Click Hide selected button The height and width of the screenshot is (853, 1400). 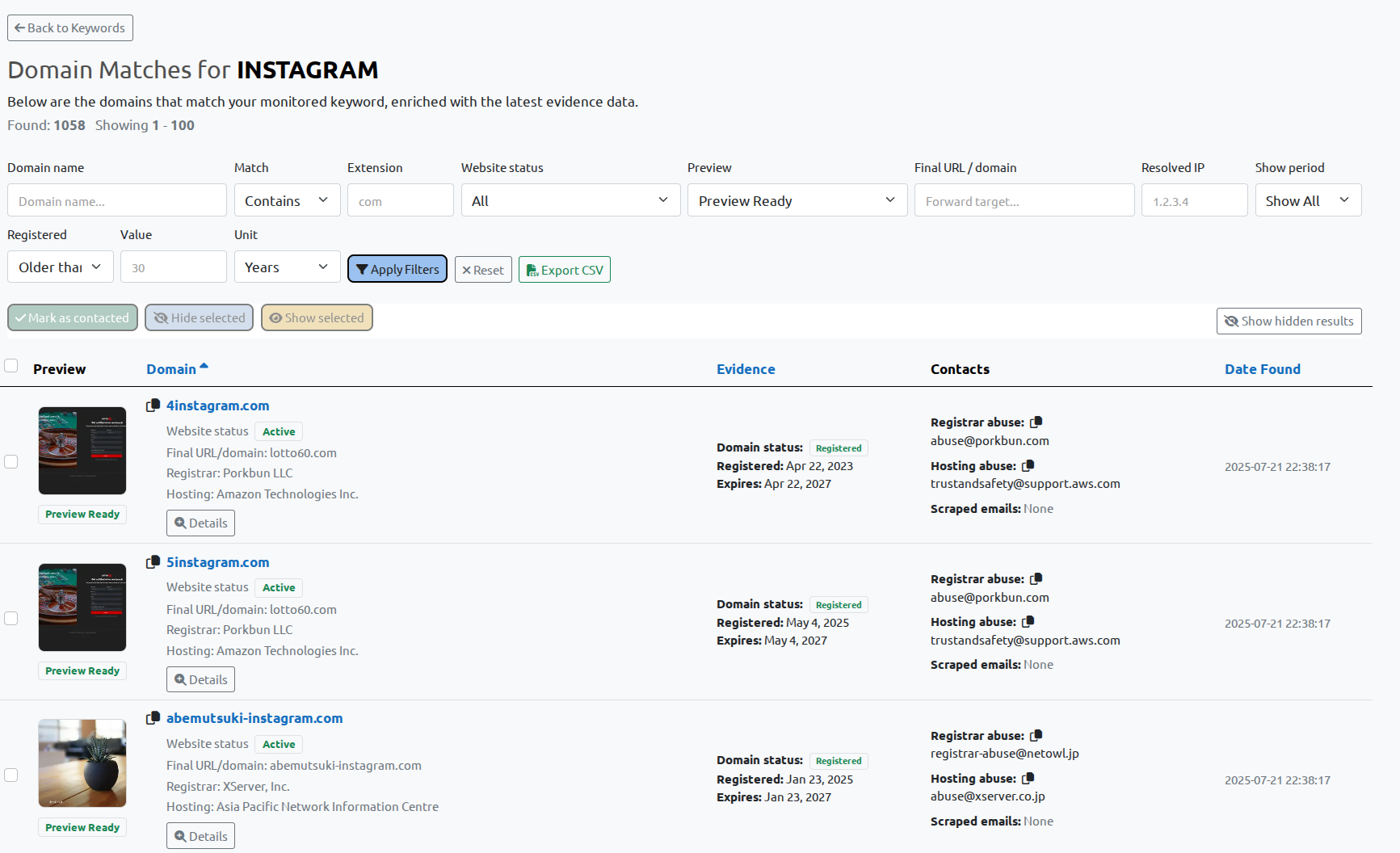point(199,317)
